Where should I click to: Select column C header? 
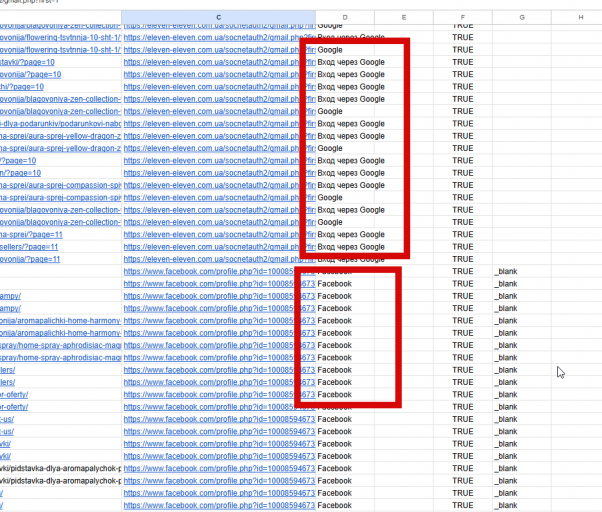click(218, 17)
